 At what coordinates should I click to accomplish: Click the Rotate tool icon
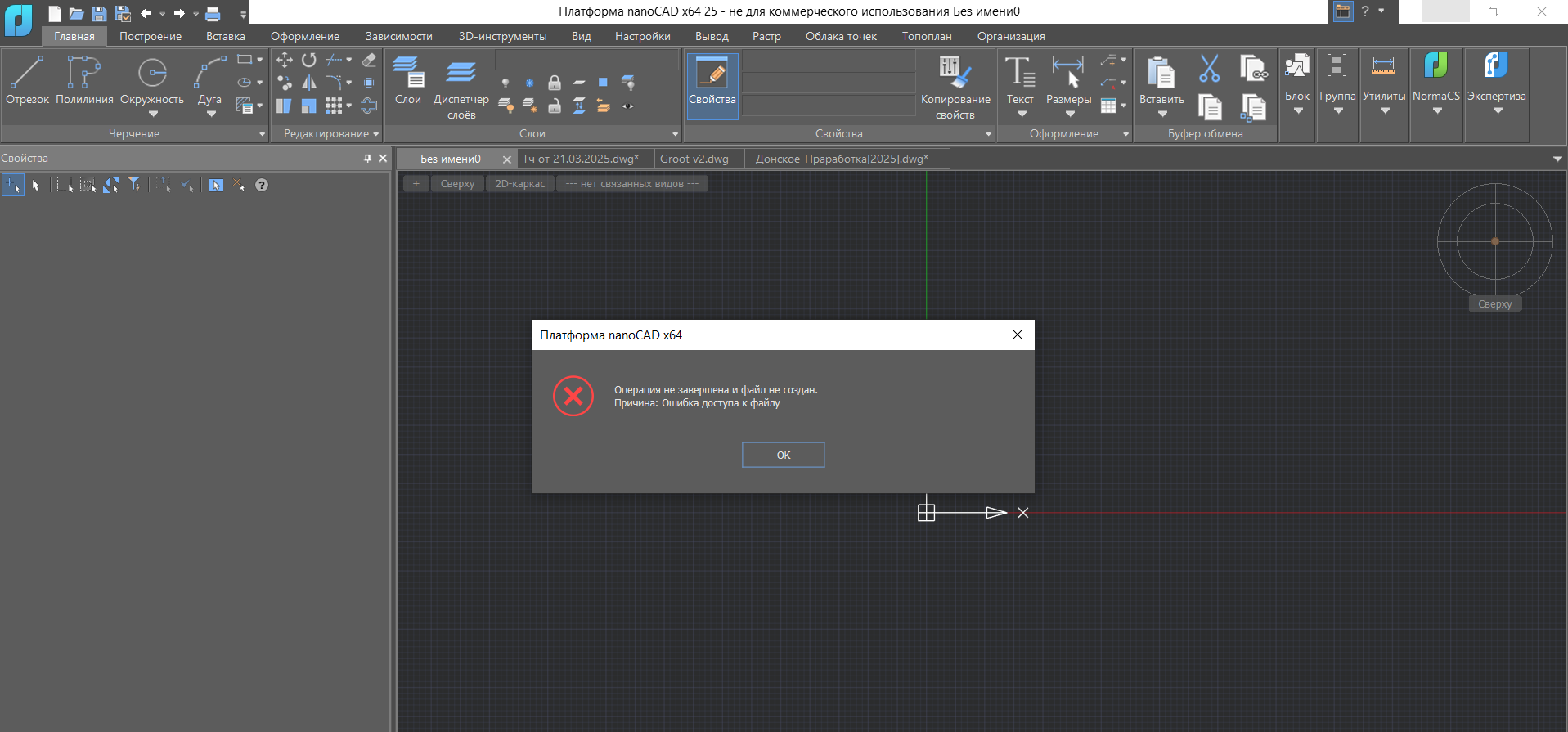pos(308,60)
